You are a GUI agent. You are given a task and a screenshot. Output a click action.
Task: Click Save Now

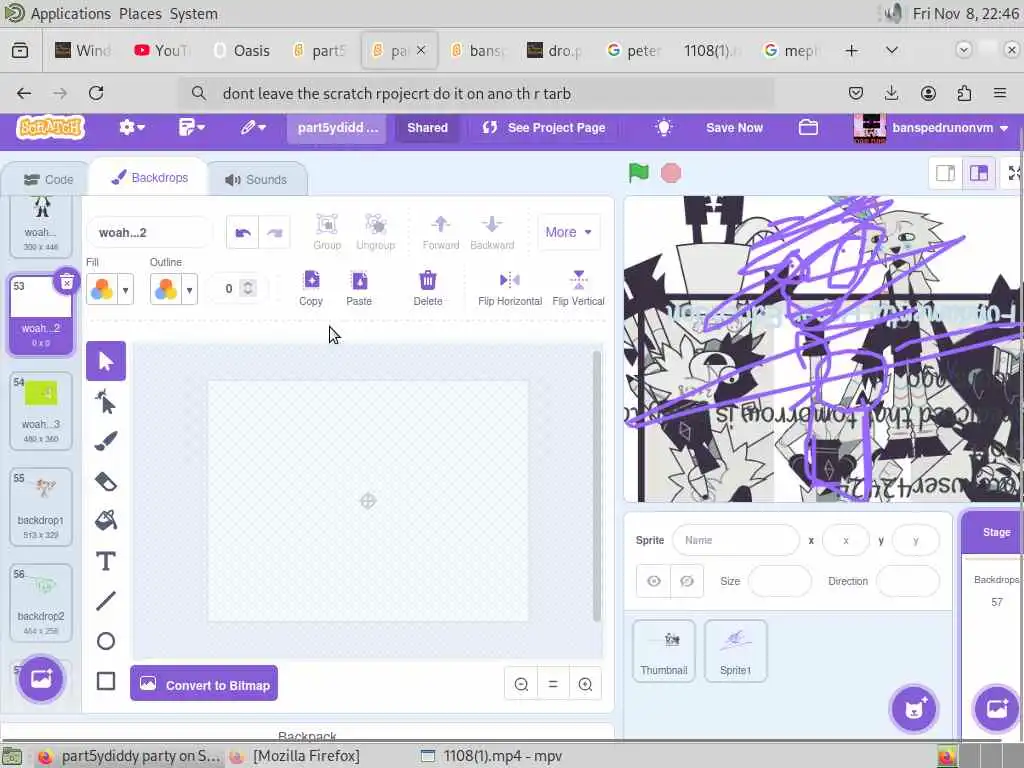pos(734,127)
